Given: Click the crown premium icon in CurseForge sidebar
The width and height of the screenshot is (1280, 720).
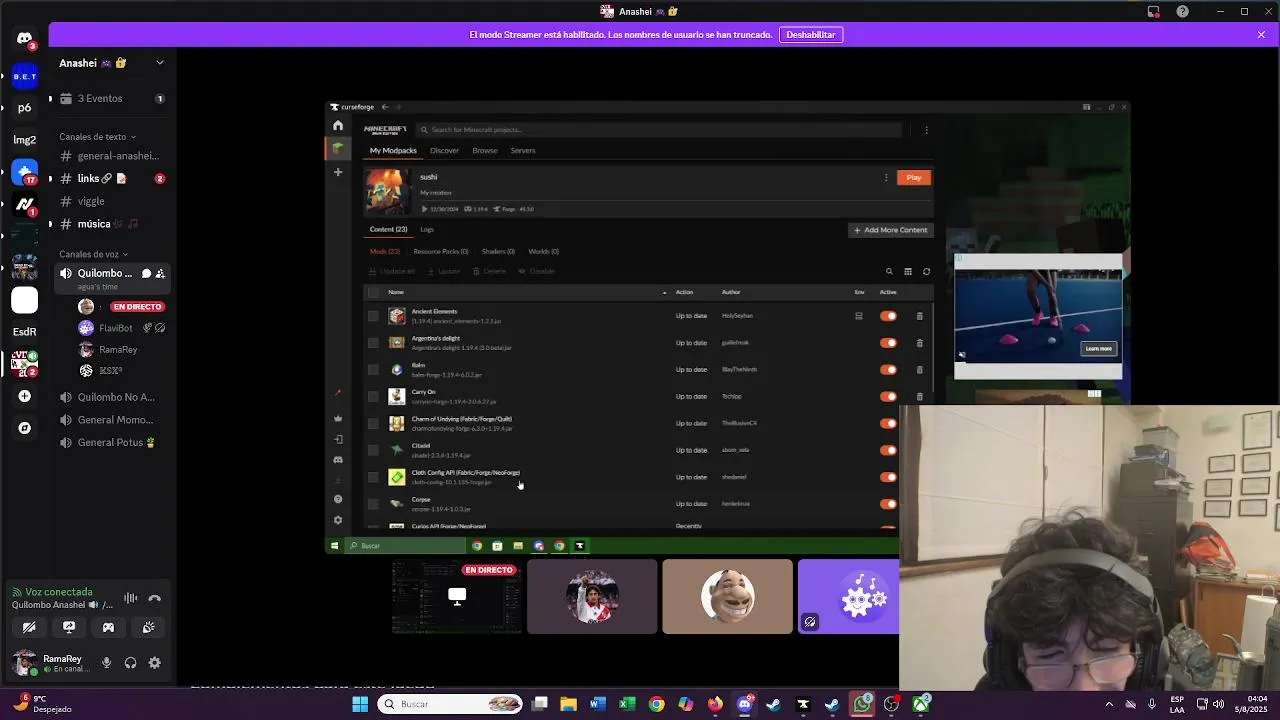Looking at the screenshot, I should (338, 418).
